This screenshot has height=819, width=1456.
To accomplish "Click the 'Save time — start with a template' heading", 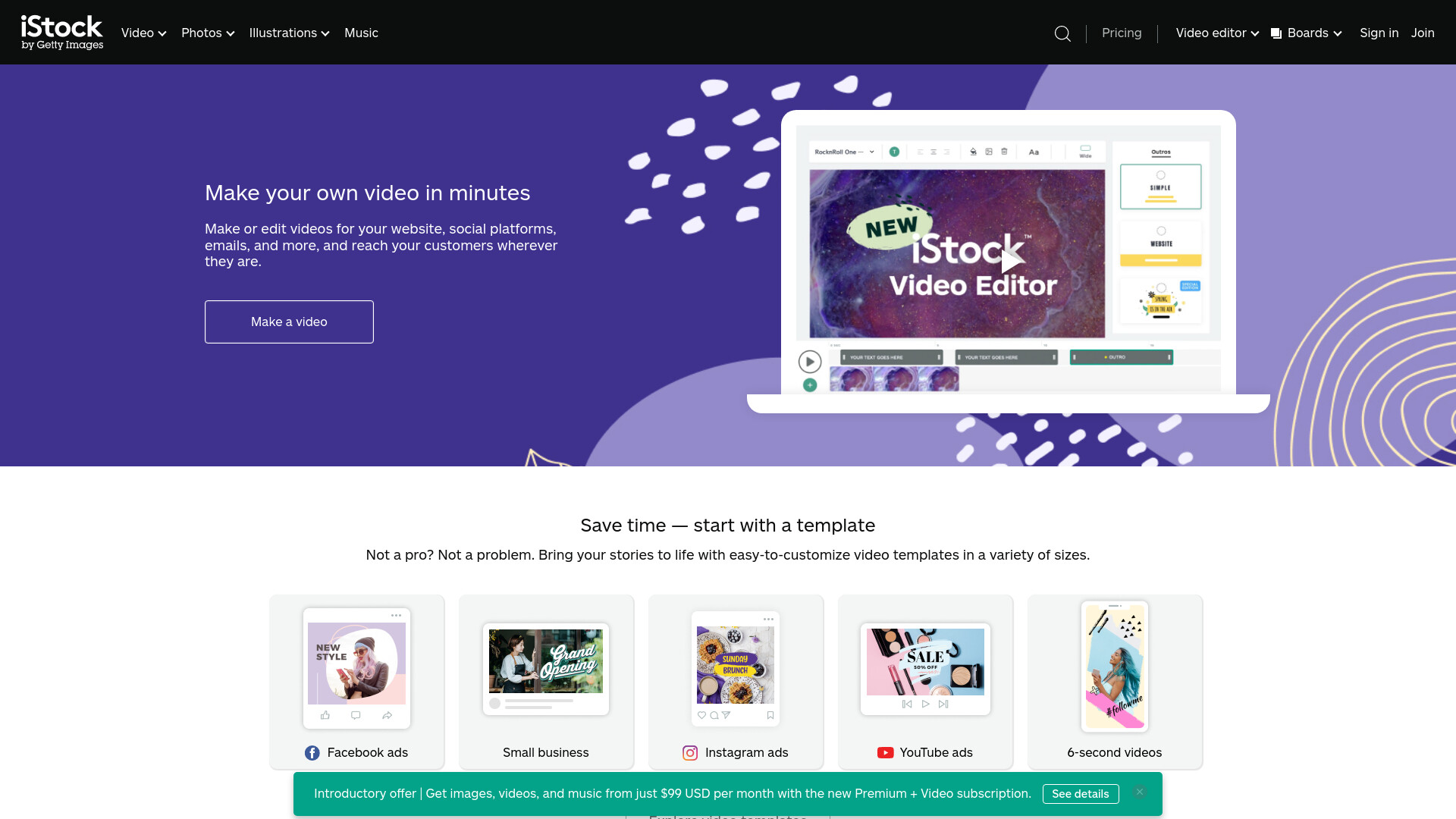I will (728, 526).
